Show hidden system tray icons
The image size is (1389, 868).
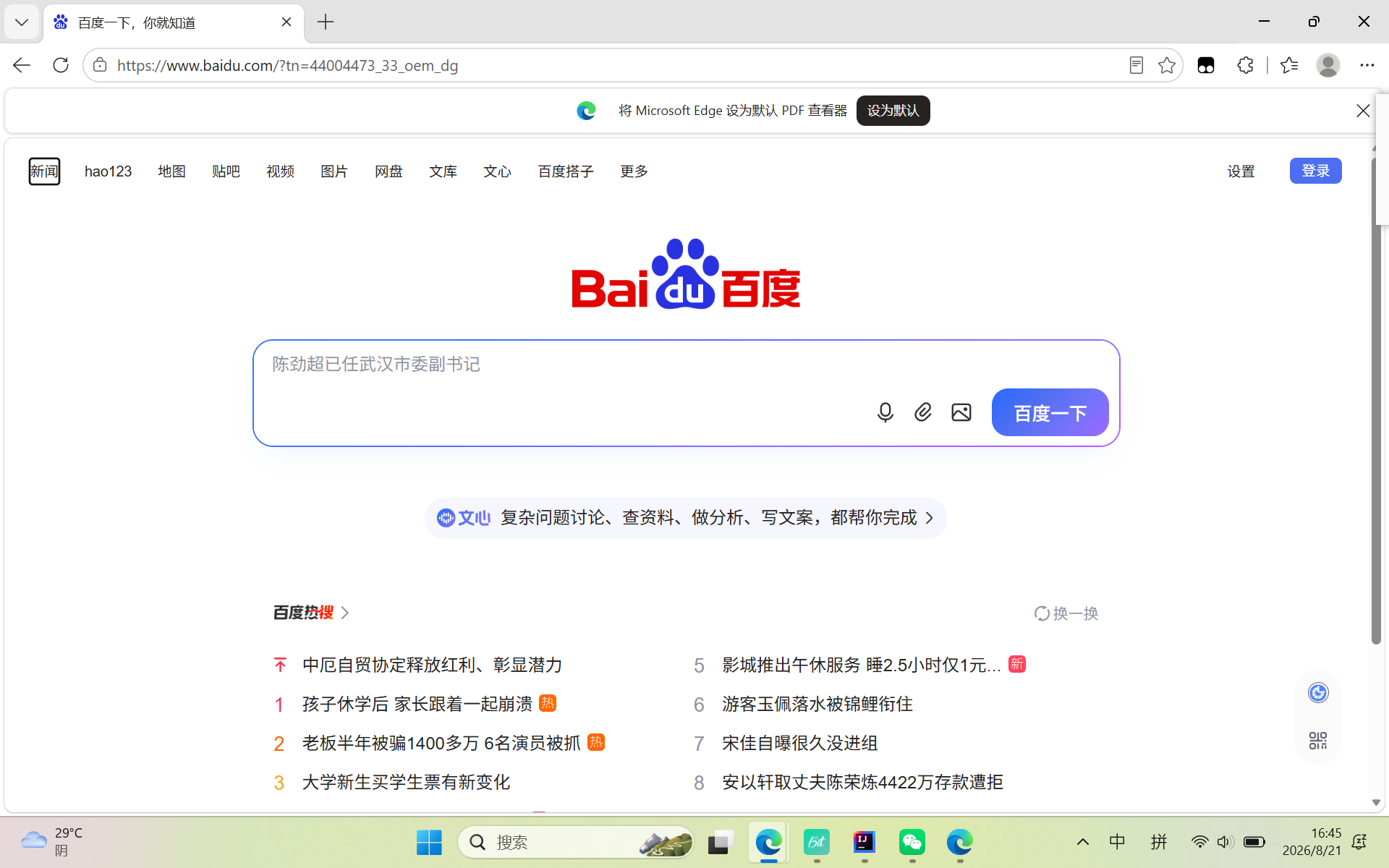tap(1083, 842)
